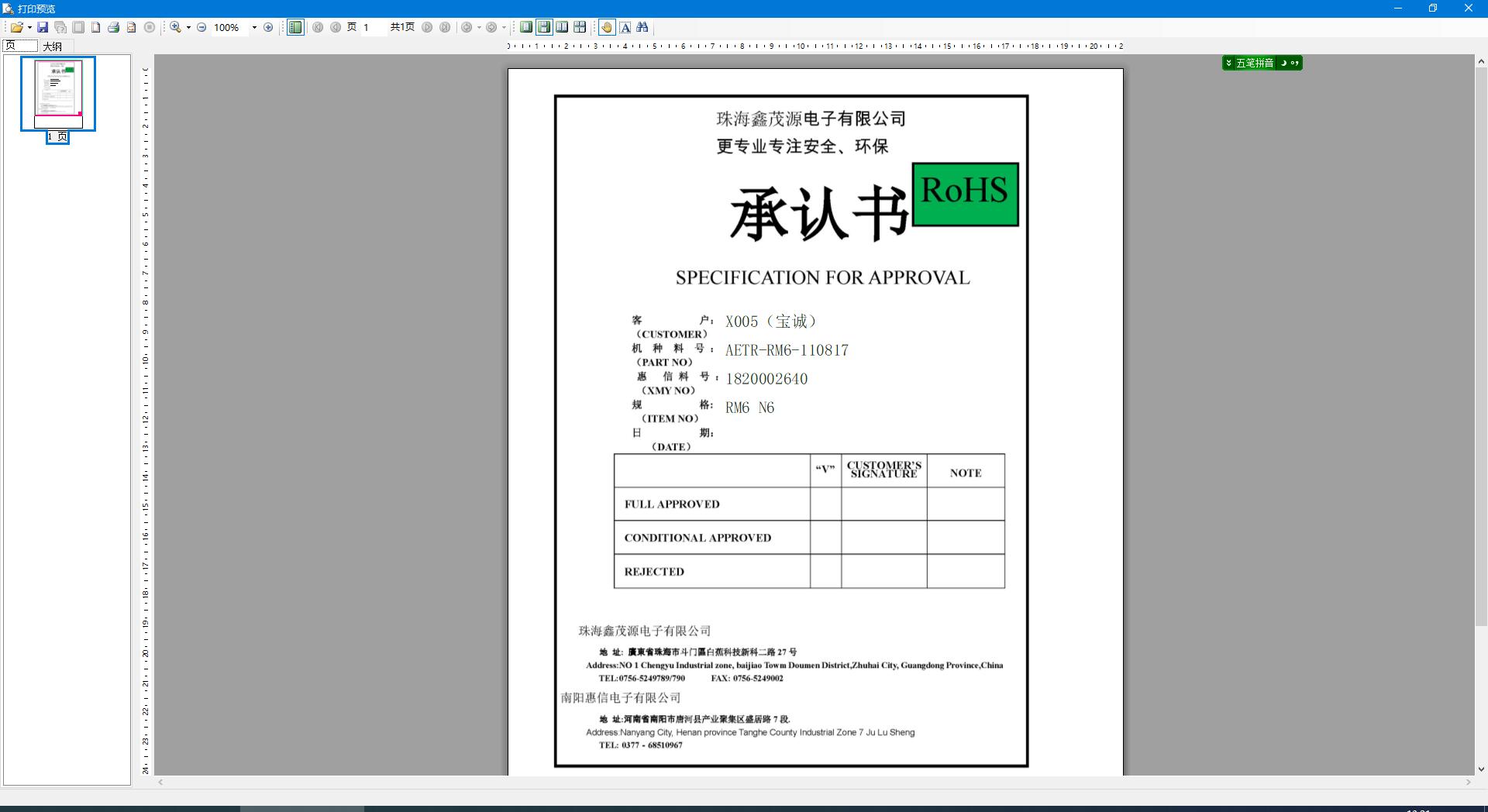Click the binoculars find icon
Image resolution: width=1488 pixels, height=812 pixels.
click(x=642, y=27)
